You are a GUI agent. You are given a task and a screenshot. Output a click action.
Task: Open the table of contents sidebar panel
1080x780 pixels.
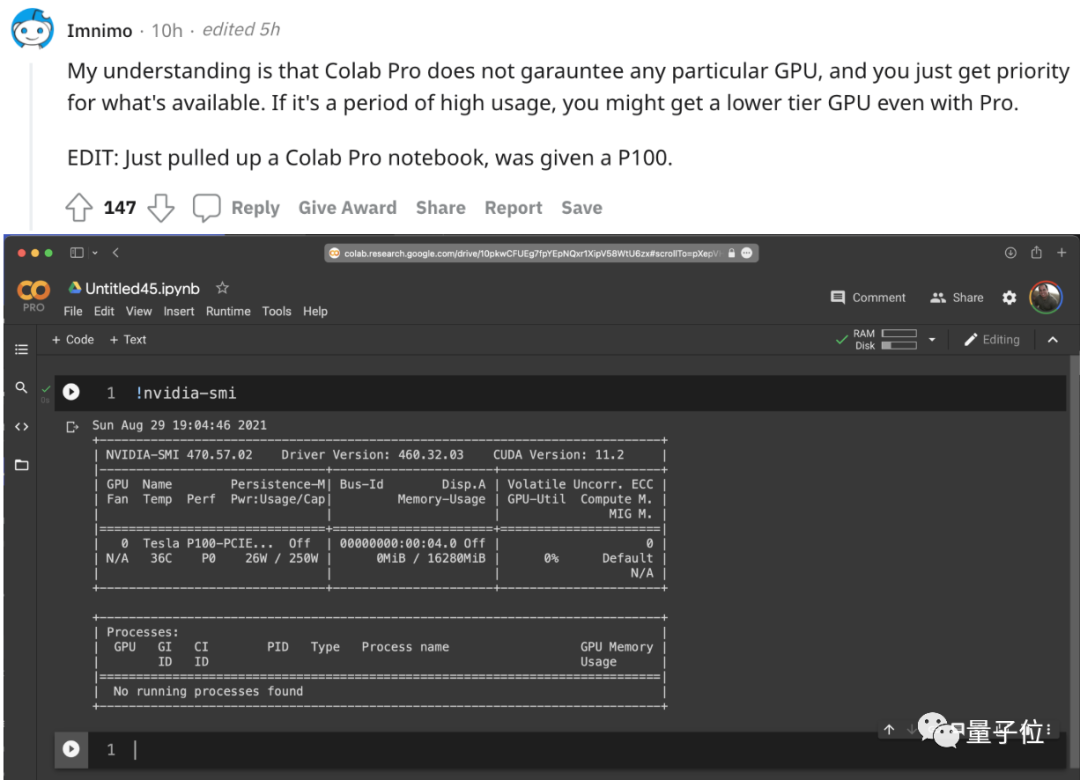pyautogui.click(x=22, y=349)
